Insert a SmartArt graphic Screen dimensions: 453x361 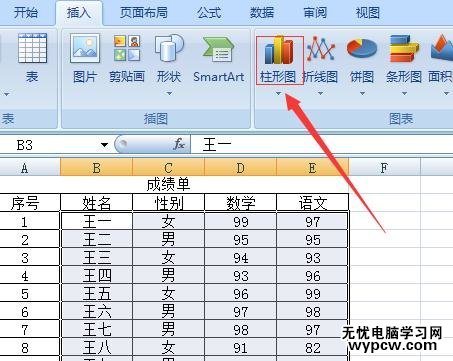click(219, 58)
